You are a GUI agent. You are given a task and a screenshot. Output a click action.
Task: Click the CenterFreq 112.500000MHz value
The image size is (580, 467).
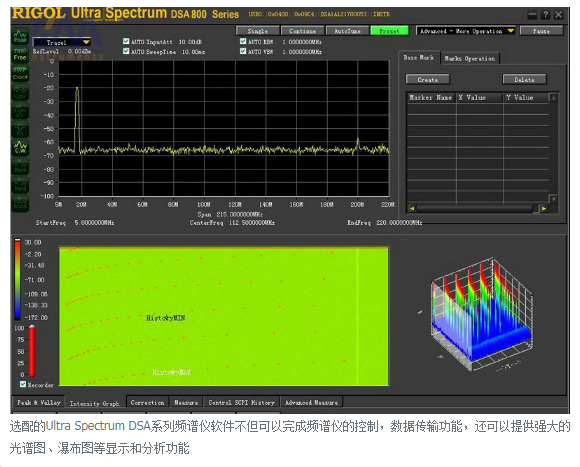[x=252, y=223]
